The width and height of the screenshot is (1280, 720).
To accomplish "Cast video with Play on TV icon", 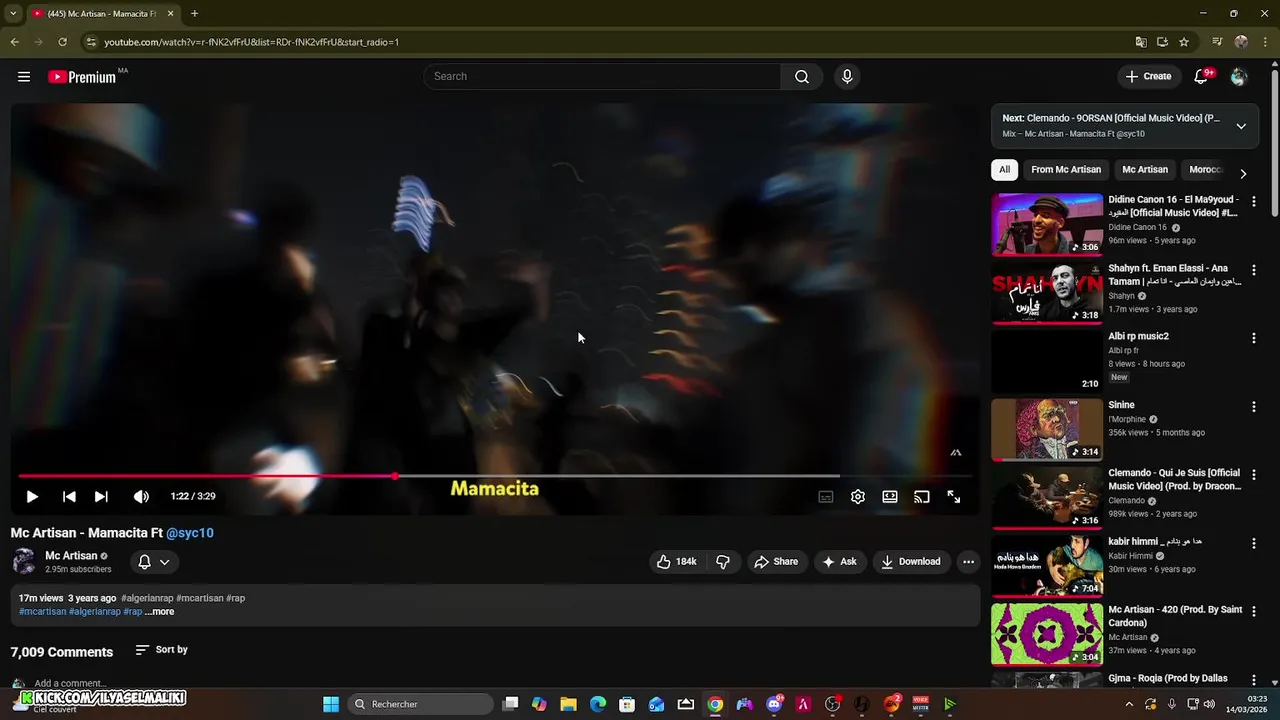I will [922, 497].
